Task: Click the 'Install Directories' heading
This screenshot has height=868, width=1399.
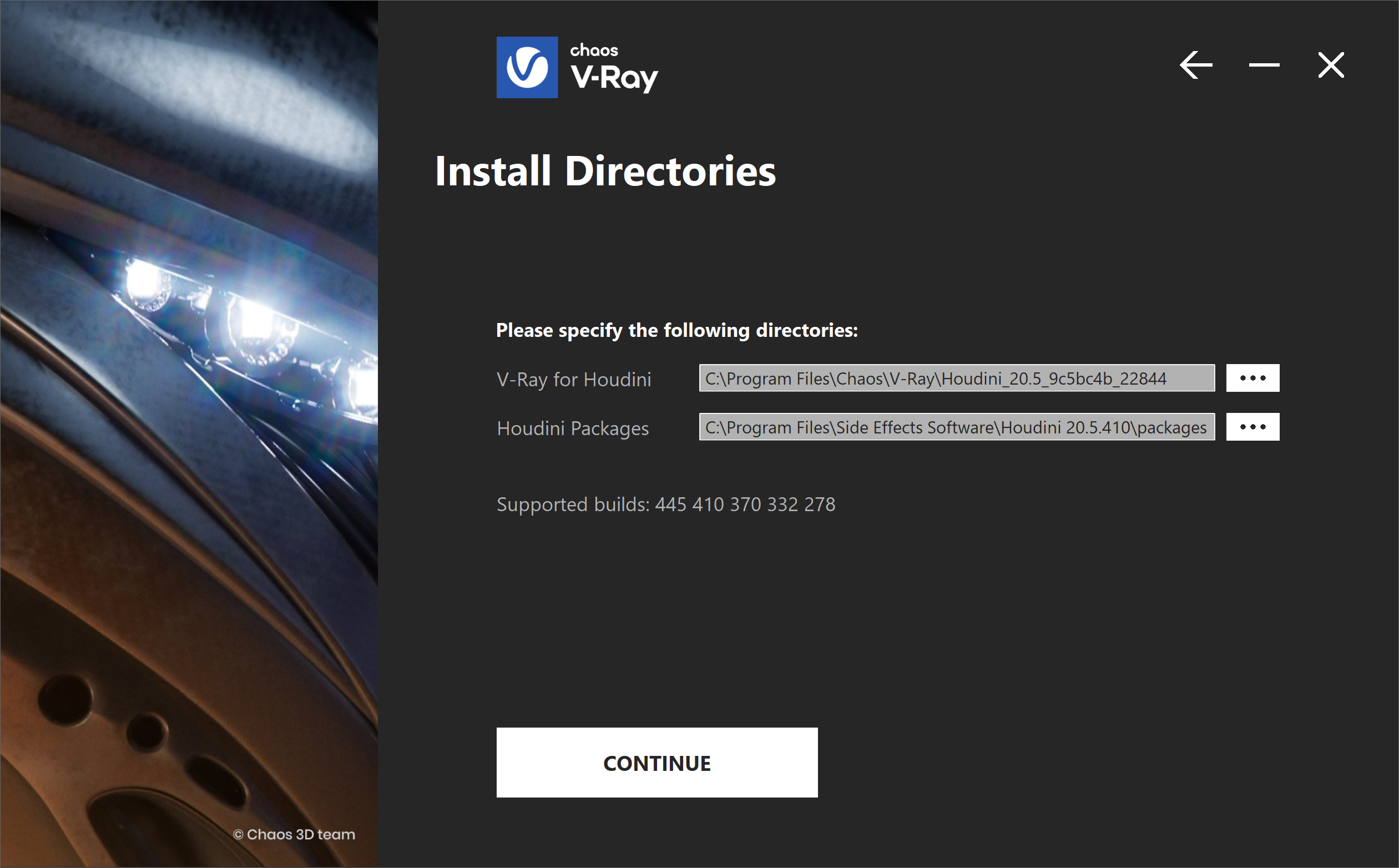Action: [x=605, y=171]
